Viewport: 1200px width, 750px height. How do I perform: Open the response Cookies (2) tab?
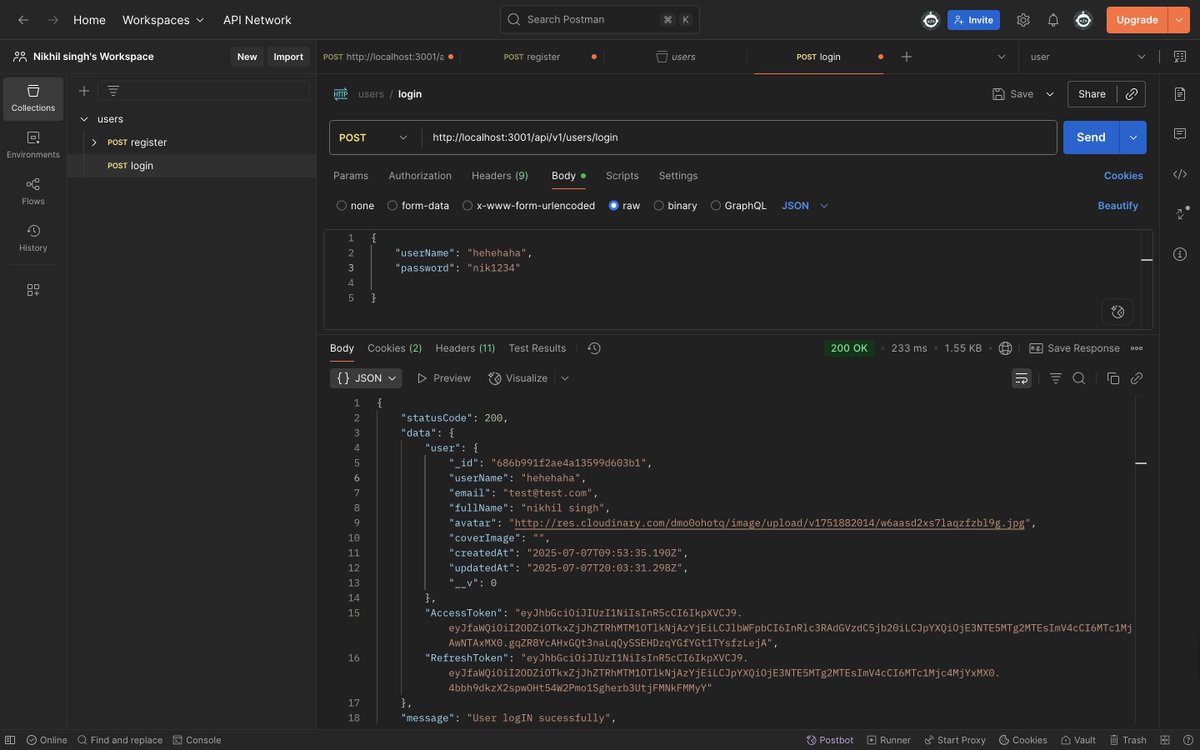[395, 348]
